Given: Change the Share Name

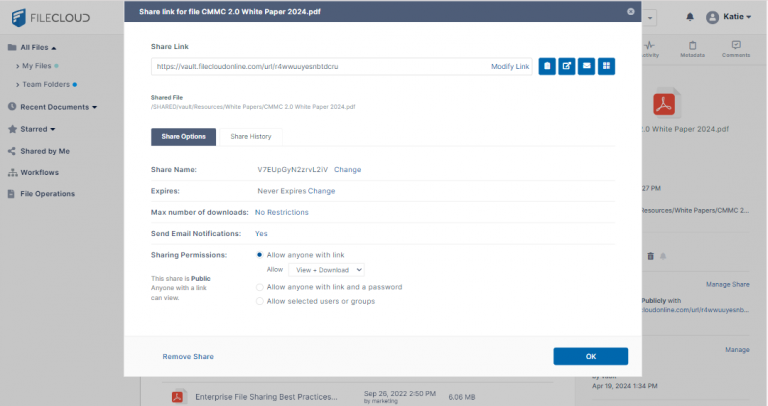Looking at the screenshot, I should pyautogui.click(x=347, y=169).
